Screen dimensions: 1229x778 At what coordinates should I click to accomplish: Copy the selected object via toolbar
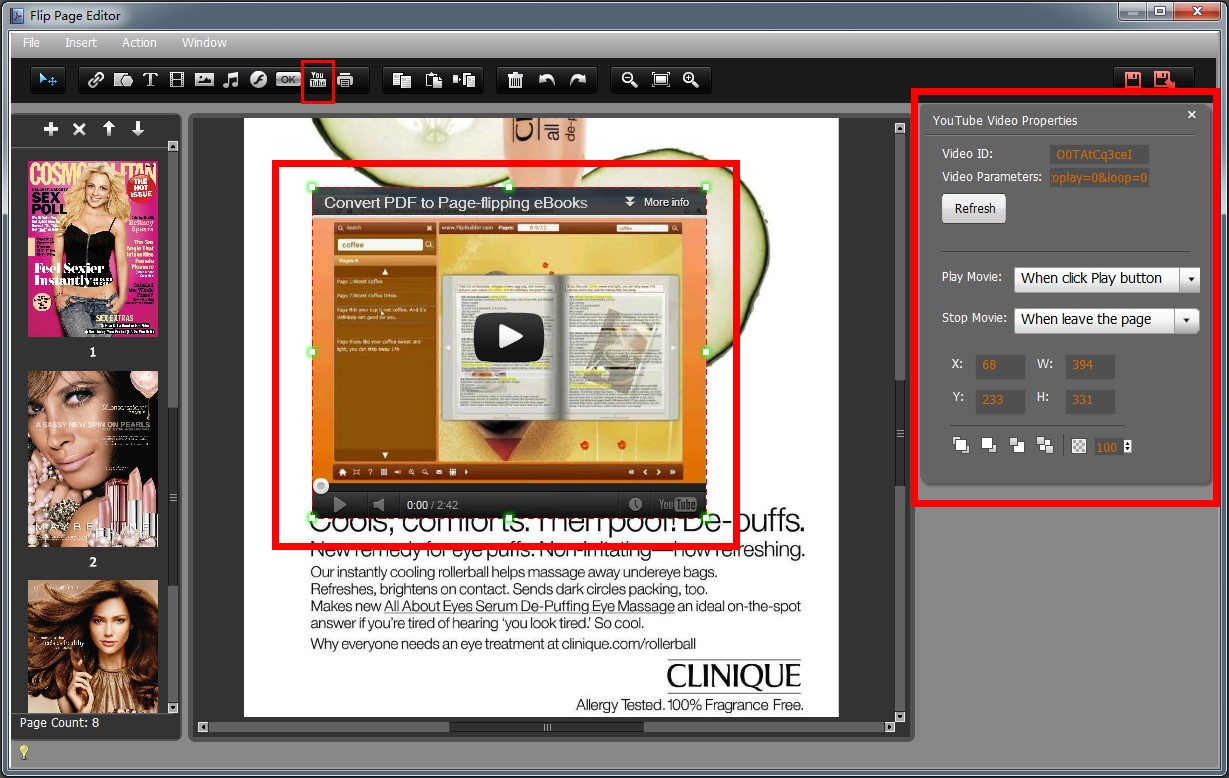point(402,80)
